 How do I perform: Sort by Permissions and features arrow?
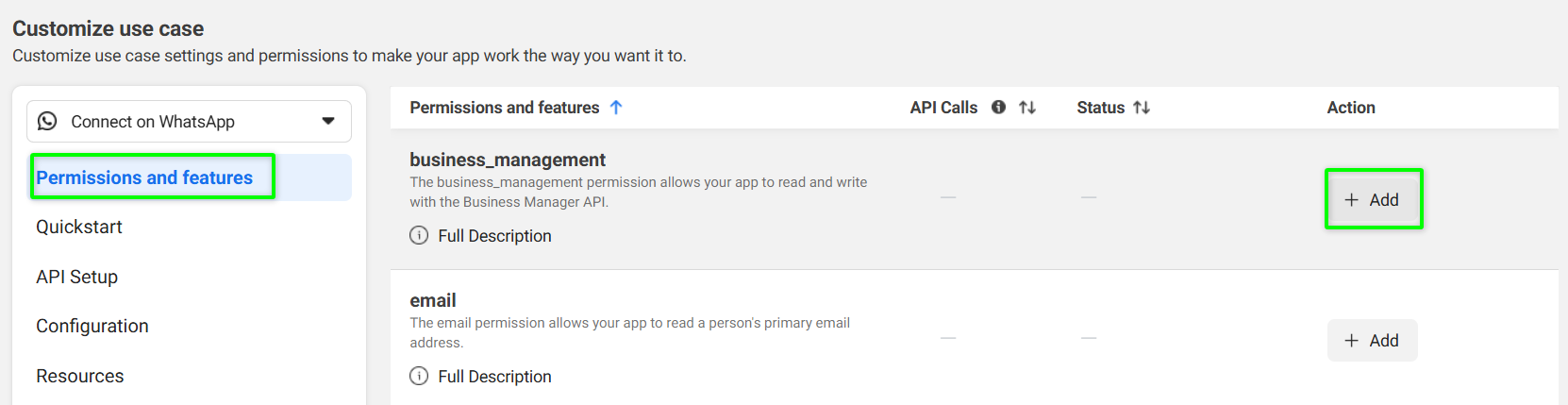point(616,108)
